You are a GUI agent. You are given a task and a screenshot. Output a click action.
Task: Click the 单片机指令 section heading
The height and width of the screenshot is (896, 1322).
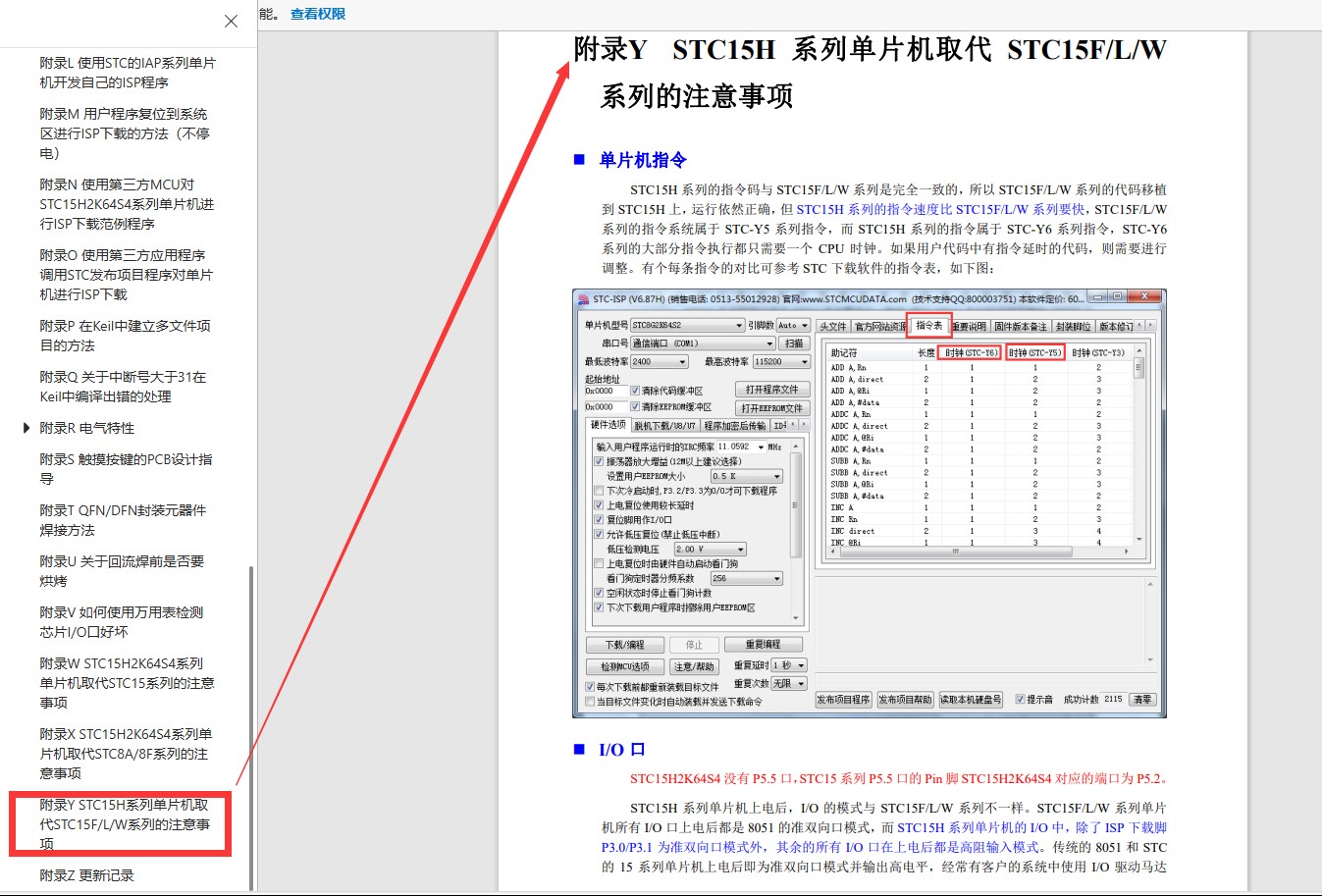[x=643, y=160]
